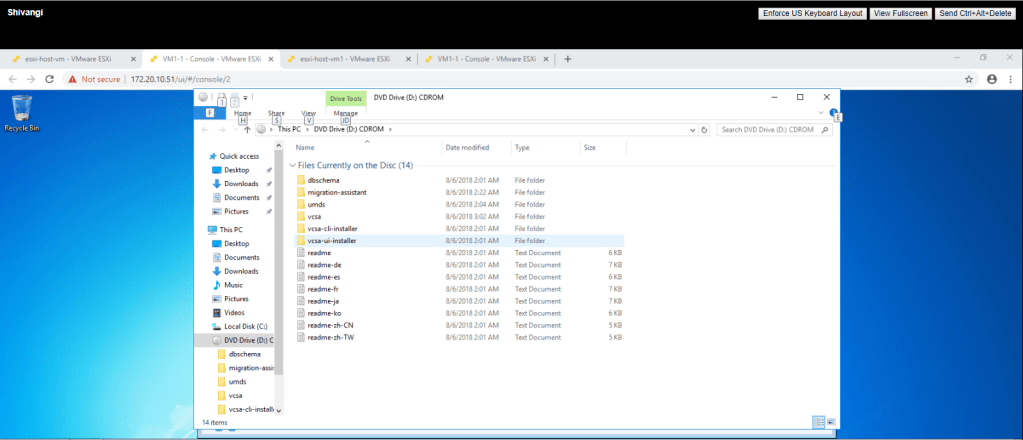The height and width of the screenshot is (440, 1023).
Task: Open address bar history dropdown arrow
Action: tap(692, 129)
